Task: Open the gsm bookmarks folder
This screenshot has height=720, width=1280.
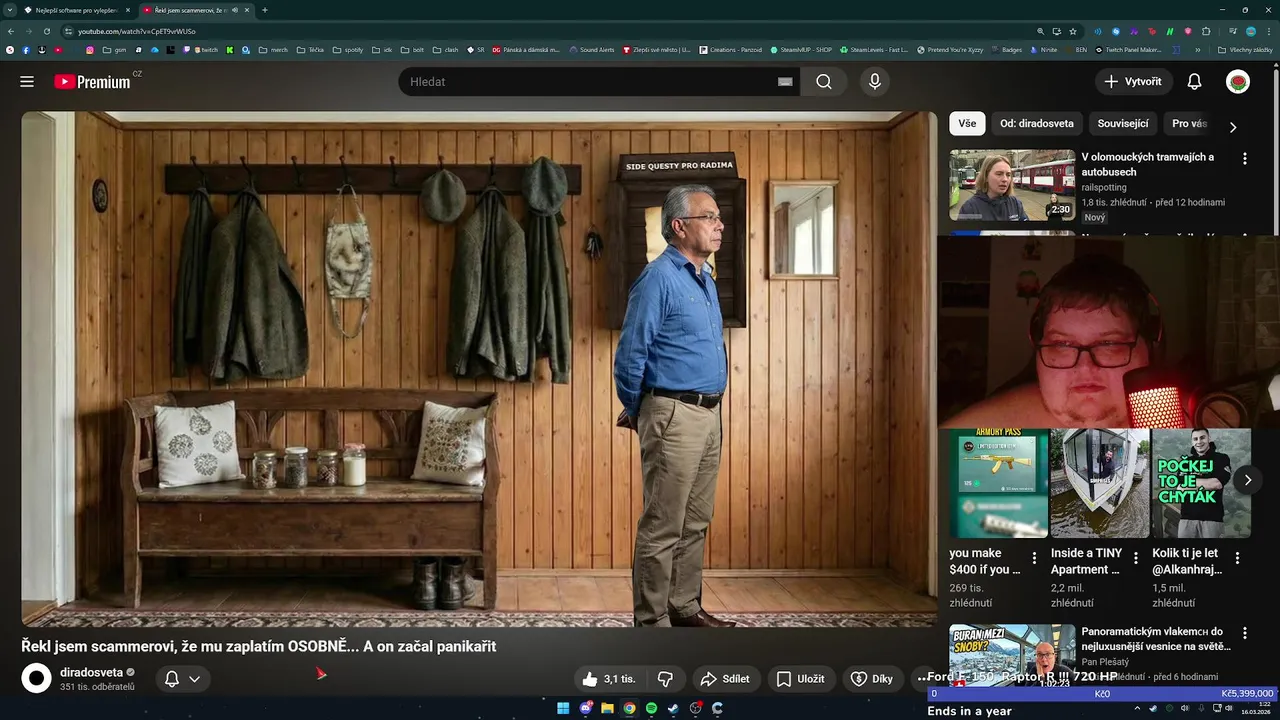Action: pos(114,49)
